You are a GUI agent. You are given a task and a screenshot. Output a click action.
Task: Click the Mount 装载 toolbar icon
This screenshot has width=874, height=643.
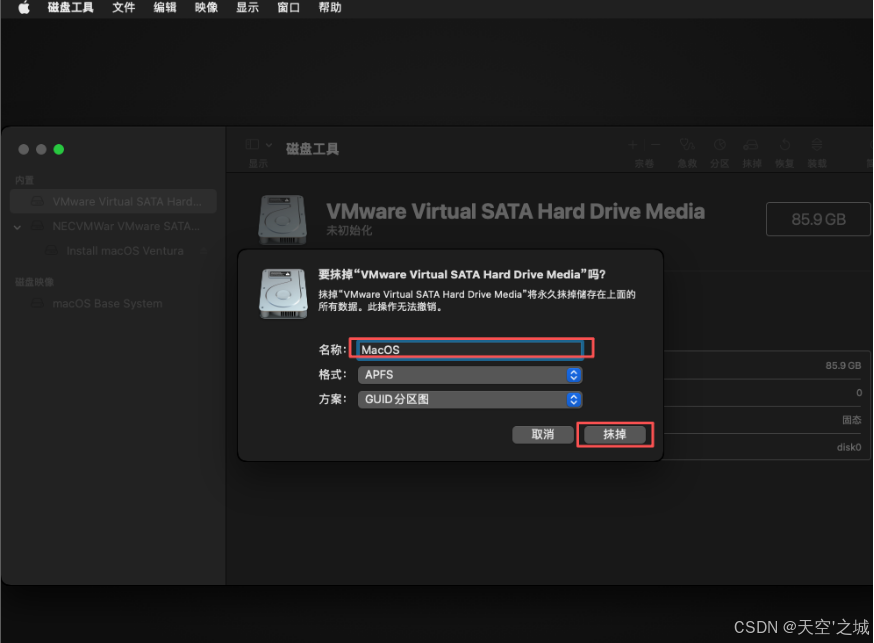coord(817,145)
